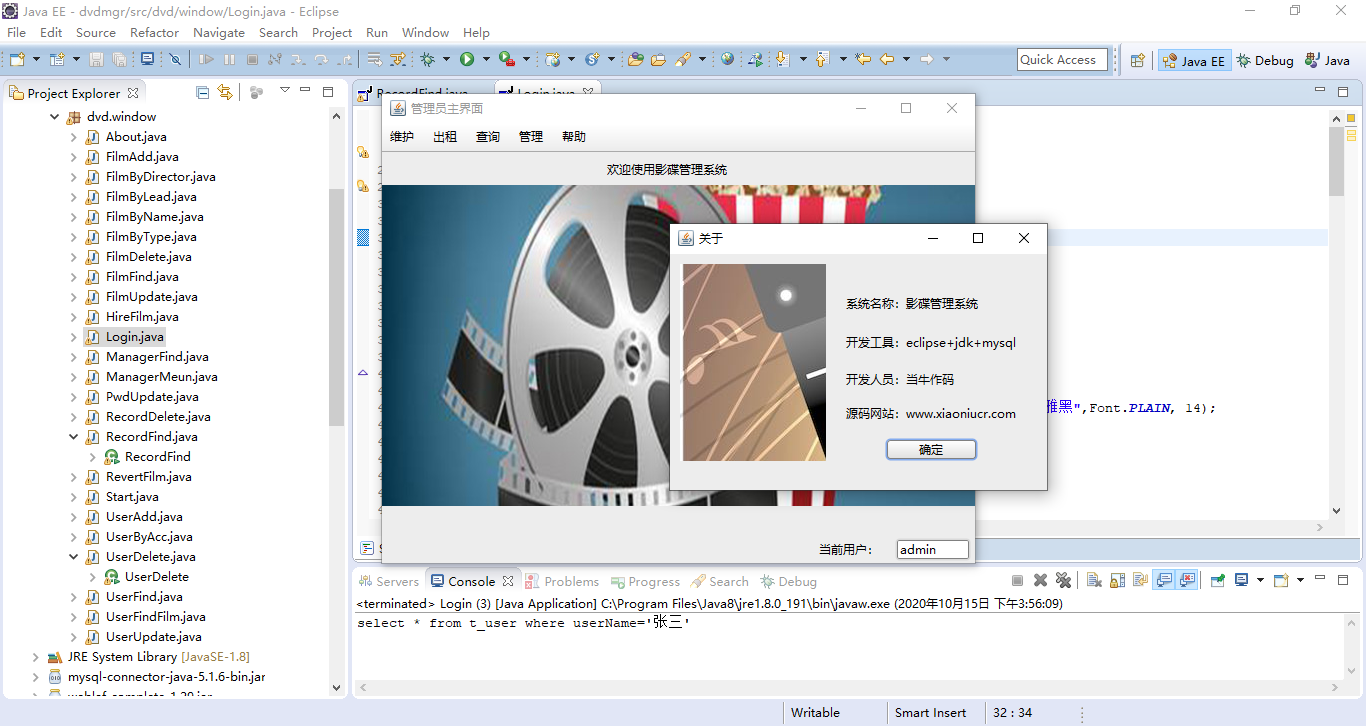This screenshot has height=726, width=1366.
Task: Collapse the RecordFind.java tree node
Action: coord(74,437)
